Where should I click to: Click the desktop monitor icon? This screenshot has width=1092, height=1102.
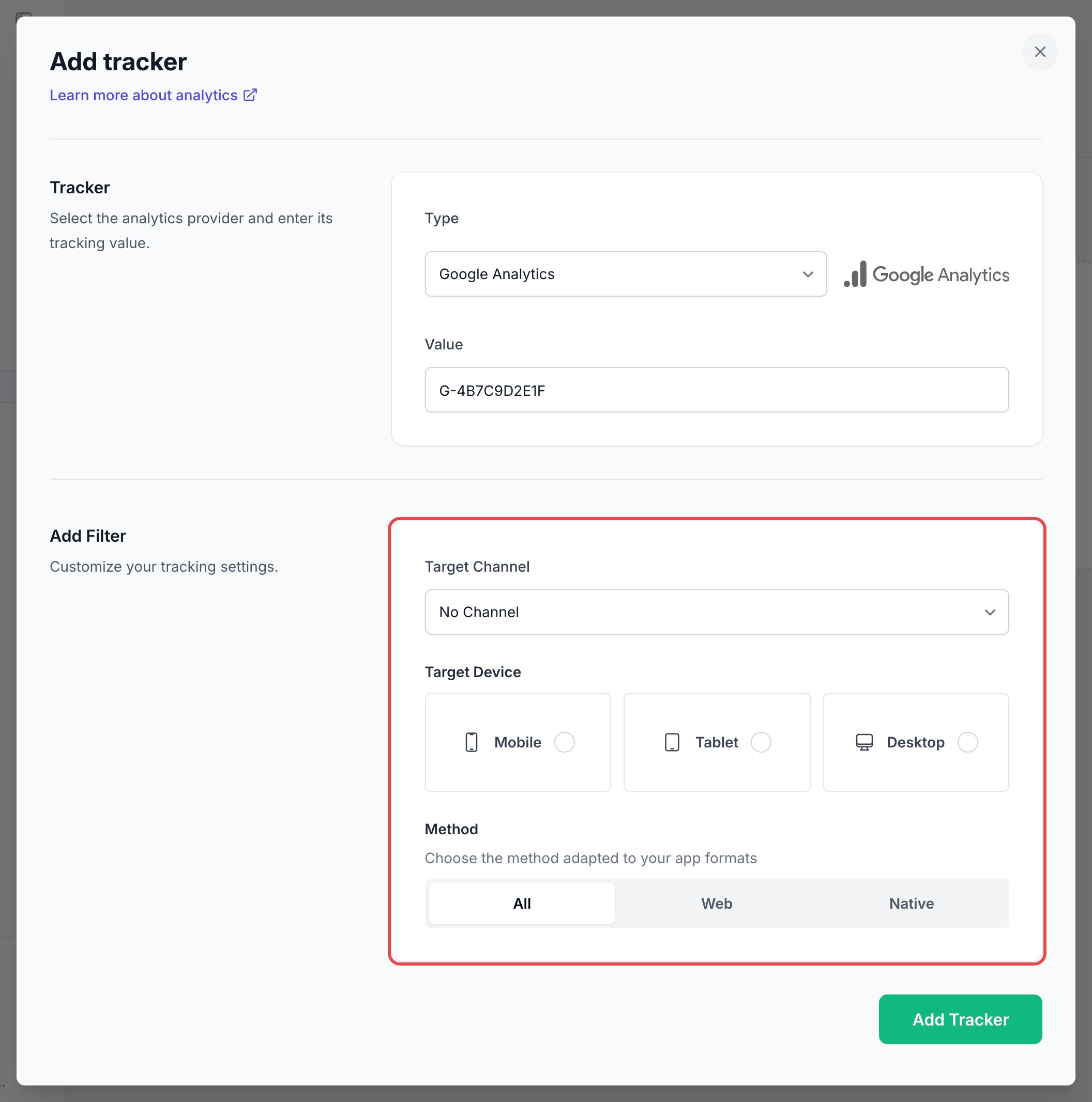(x=865, y=742)
